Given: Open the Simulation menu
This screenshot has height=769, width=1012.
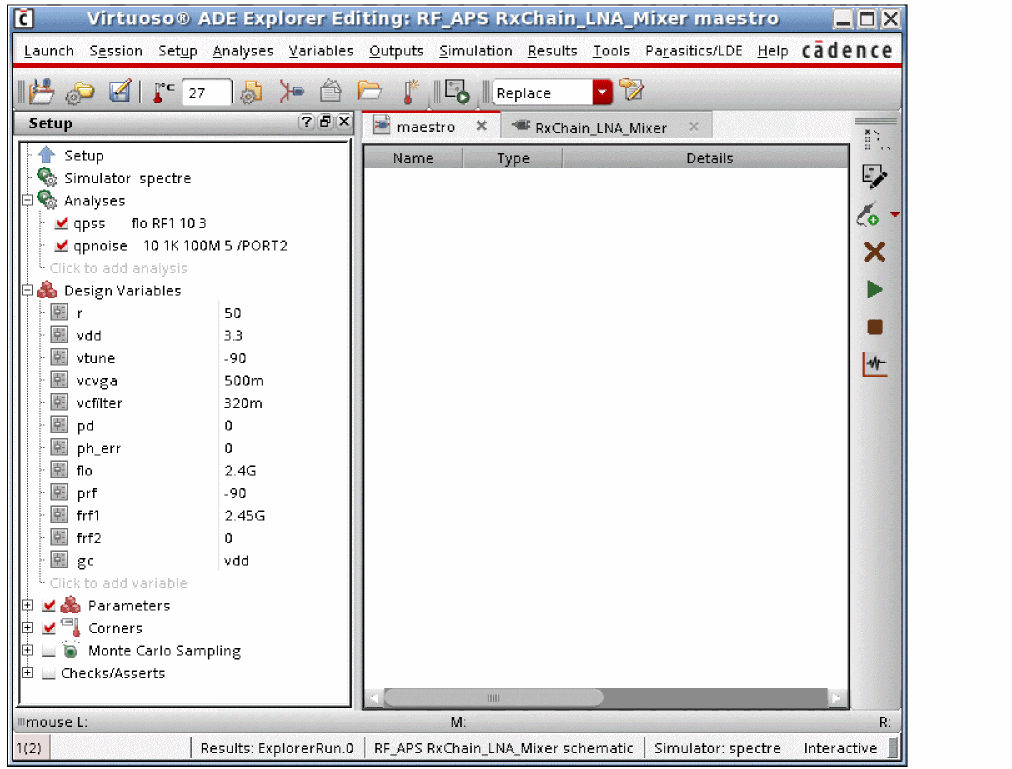Looking at the screenshot, I should pos(475,51).
